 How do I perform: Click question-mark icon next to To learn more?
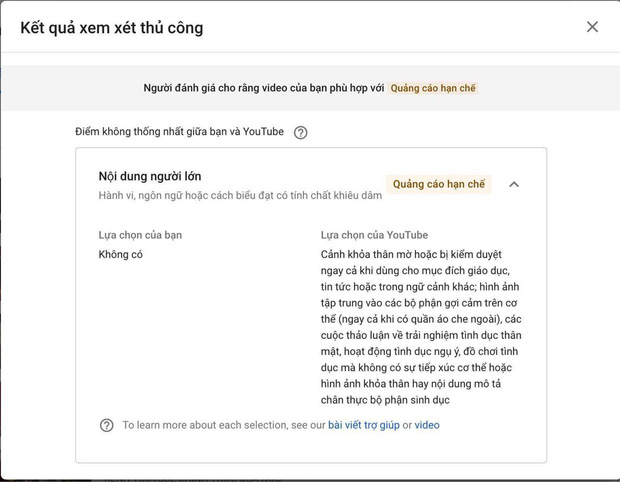tap(107, 425)
